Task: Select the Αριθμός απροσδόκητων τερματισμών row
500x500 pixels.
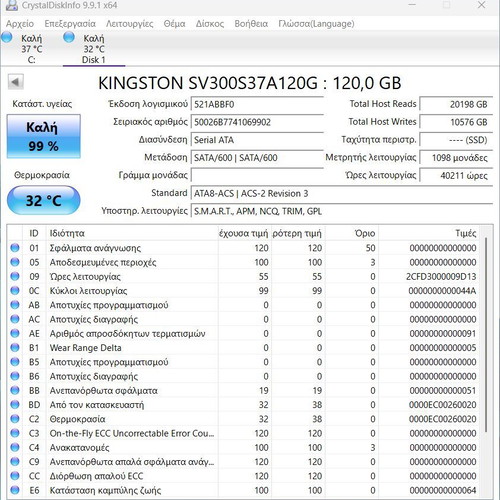Action: coord(243,333)
